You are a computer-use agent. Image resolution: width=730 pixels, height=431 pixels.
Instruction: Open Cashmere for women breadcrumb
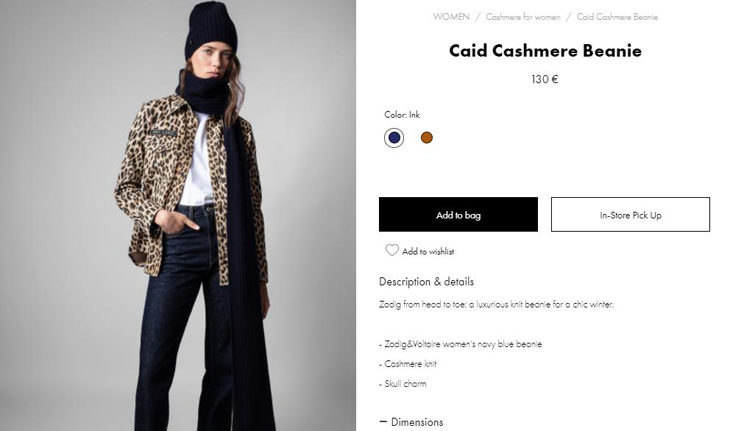pyautogui.click(x=522, y=17)
